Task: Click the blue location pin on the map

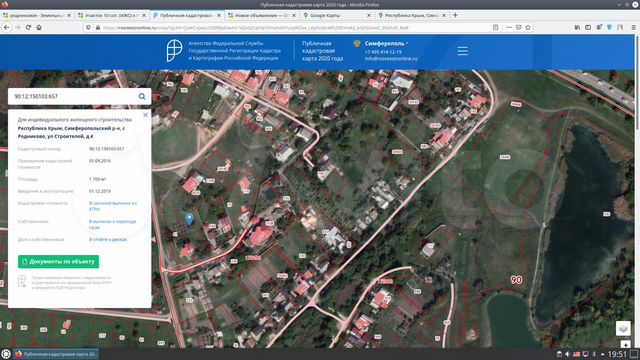Action: pyautogui.click(x=189, y=219)
